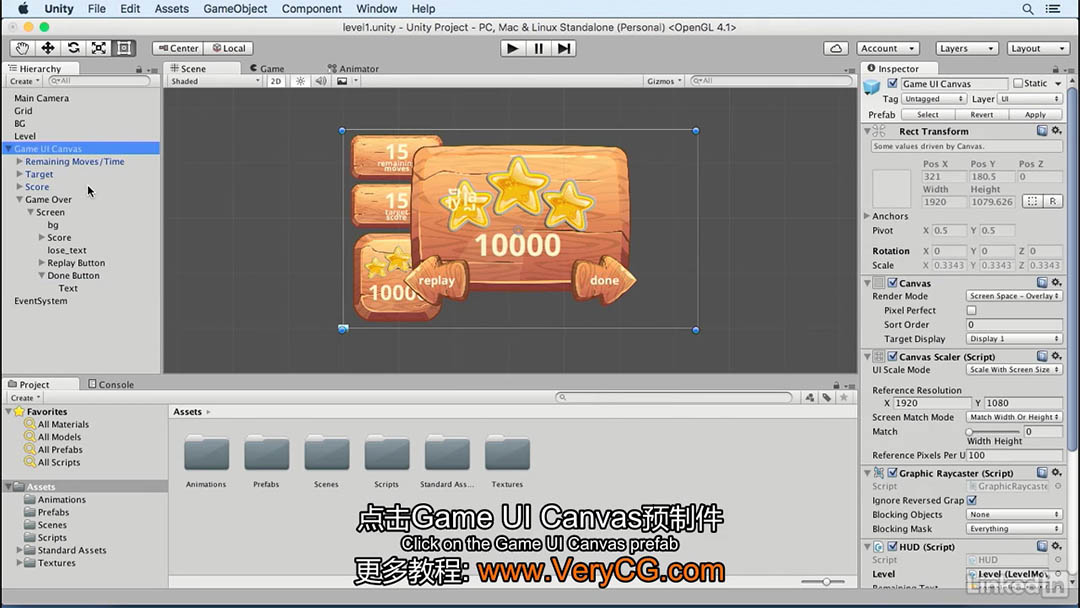Toggle Game UI Canvas active checkbox
The width and height of the screenshot is (1080, 608).
tap(893, 83)
